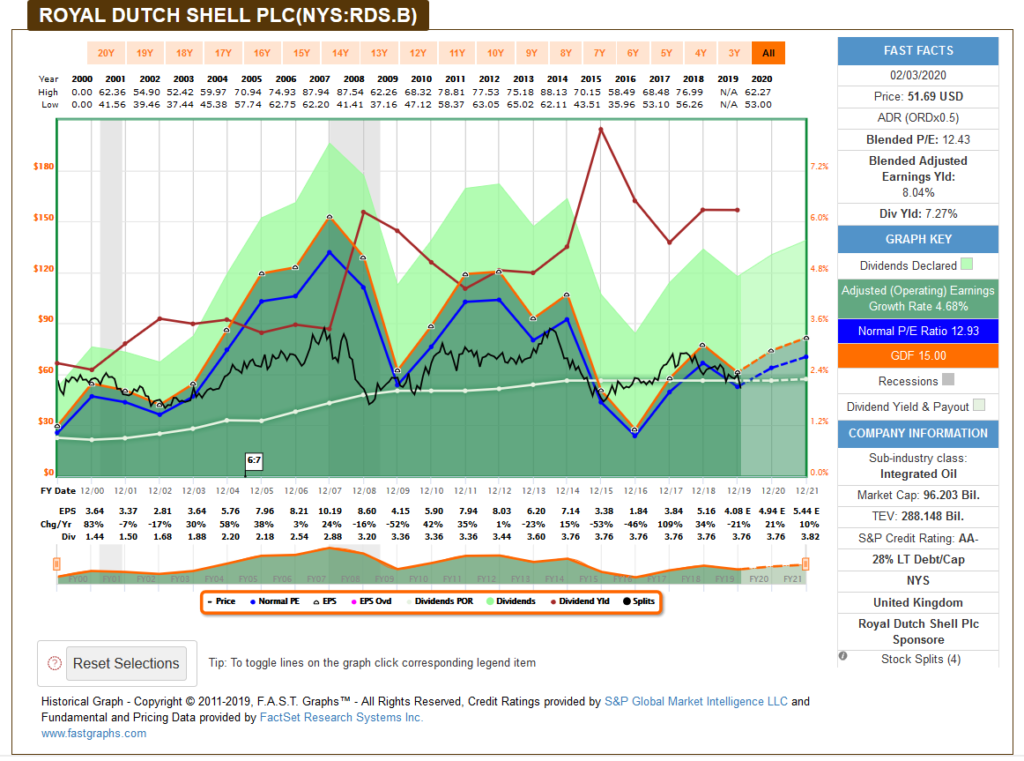The width and height of the screenshot is (1024, 761).
Task: Toggle the Price line in legend
Action: [x=221, y=602]
